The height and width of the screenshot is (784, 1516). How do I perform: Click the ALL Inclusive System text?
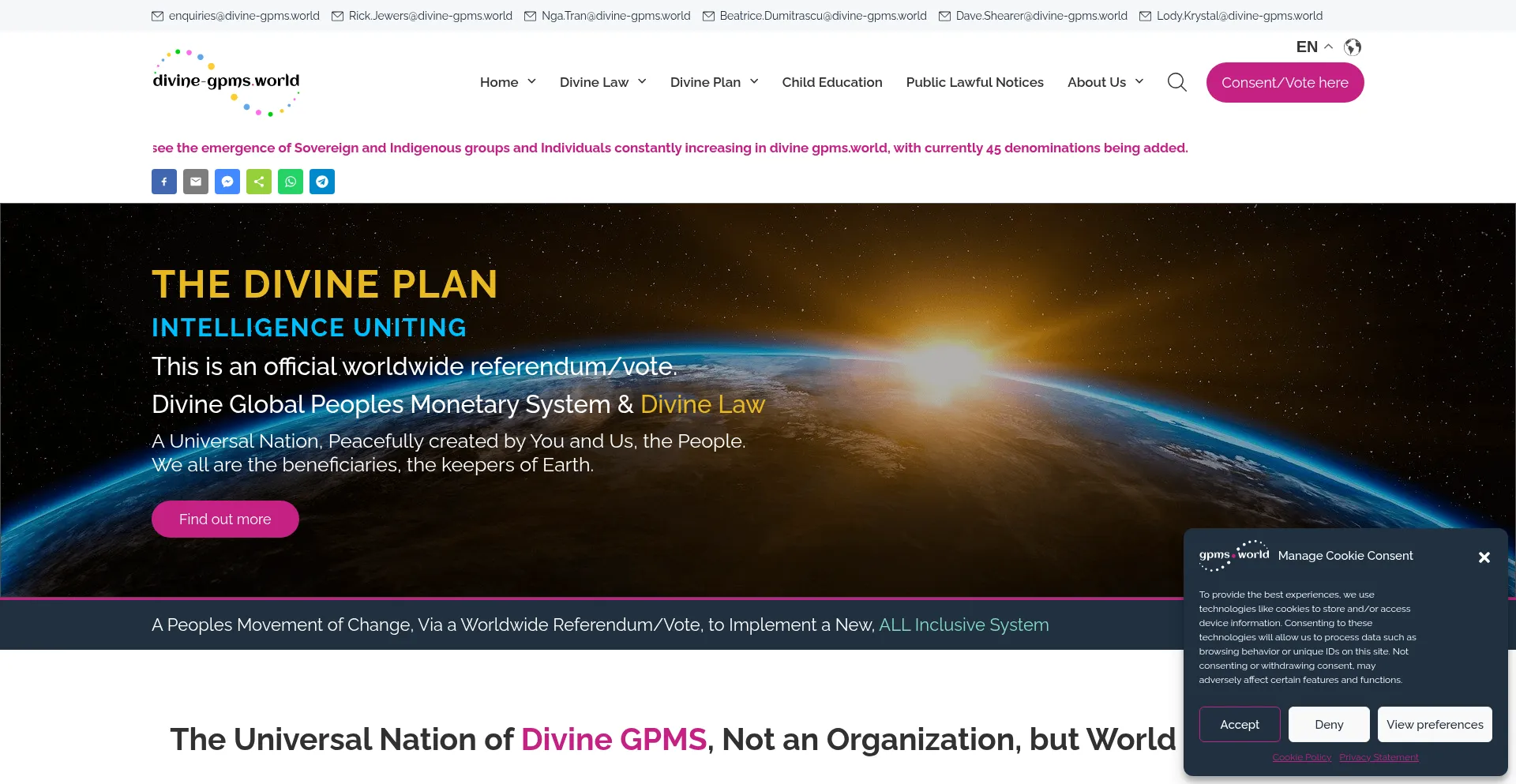[964, 625]
